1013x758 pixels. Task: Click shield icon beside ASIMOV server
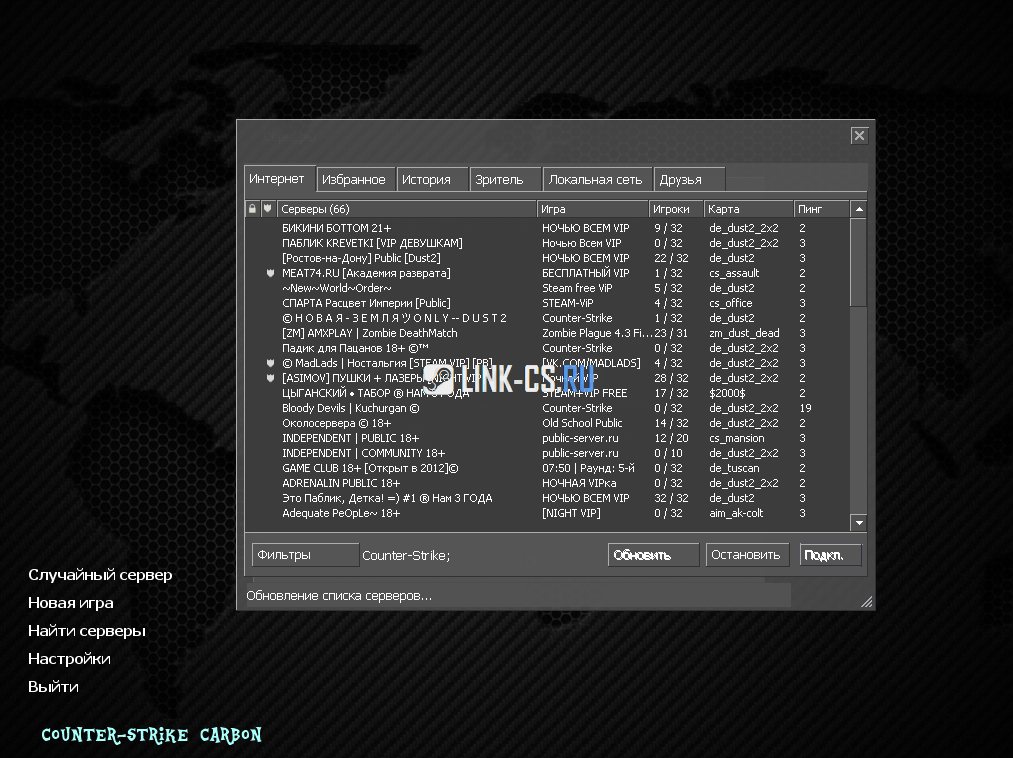point(270,378)
